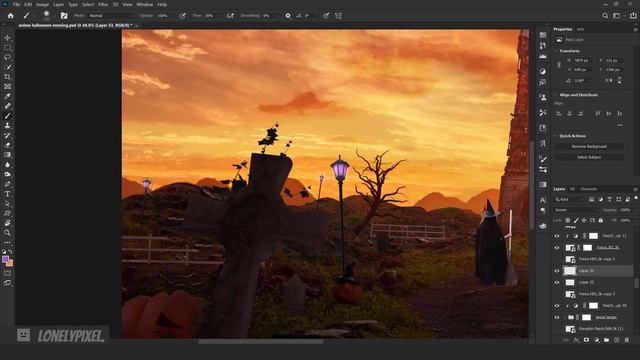Click the Home icon in options bar
This screenshot has width=640, height=360.
[x=11, y=16]
